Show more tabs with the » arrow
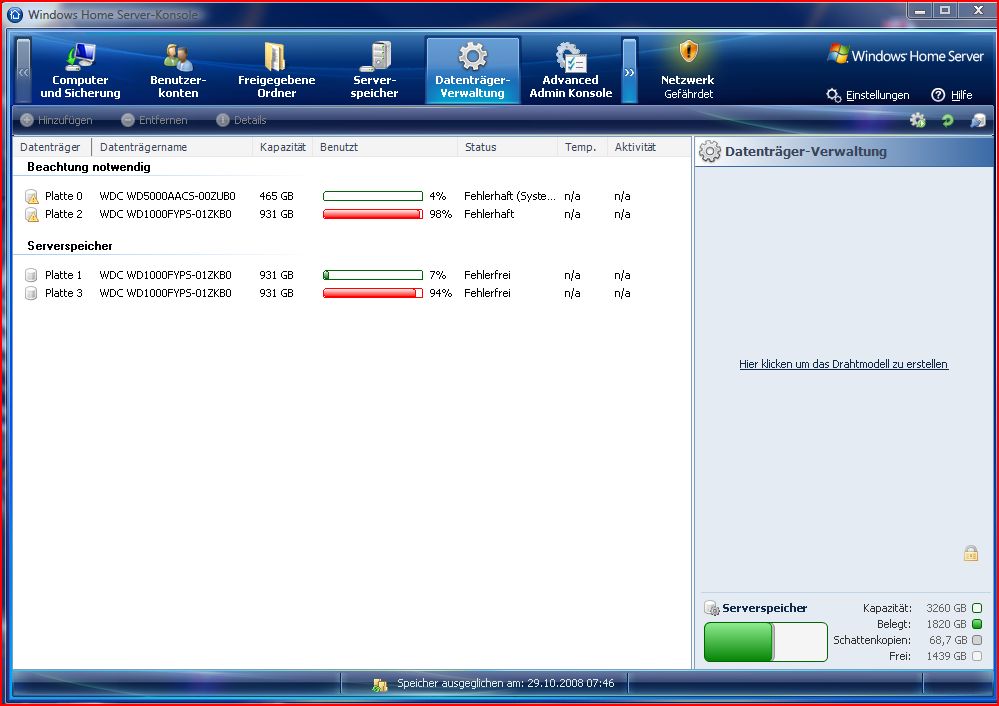 click(x=629, y=70)
